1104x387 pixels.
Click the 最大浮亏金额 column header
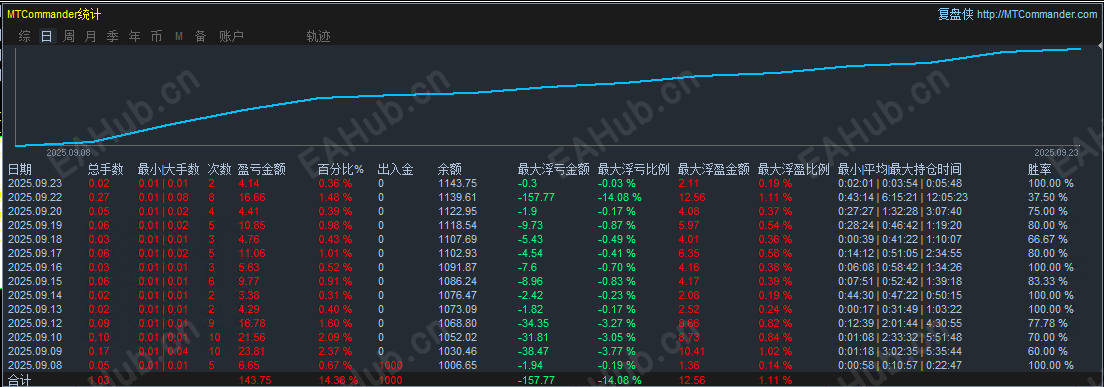[x=553, y=170]
